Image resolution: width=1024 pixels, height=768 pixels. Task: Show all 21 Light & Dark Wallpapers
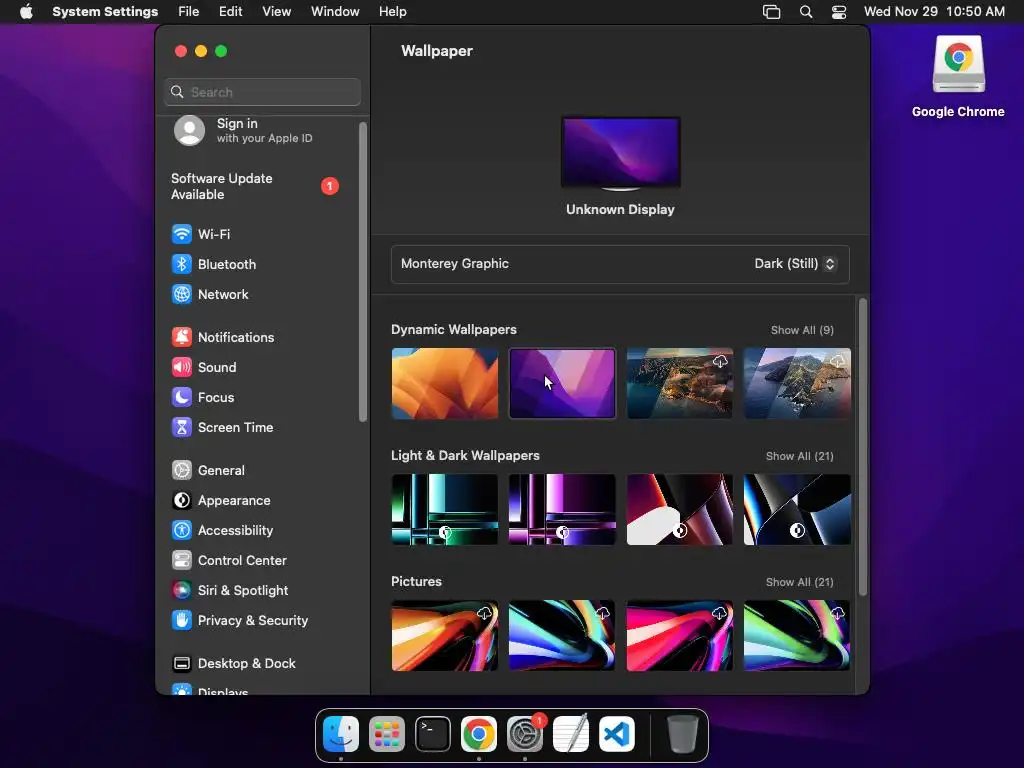799,456
